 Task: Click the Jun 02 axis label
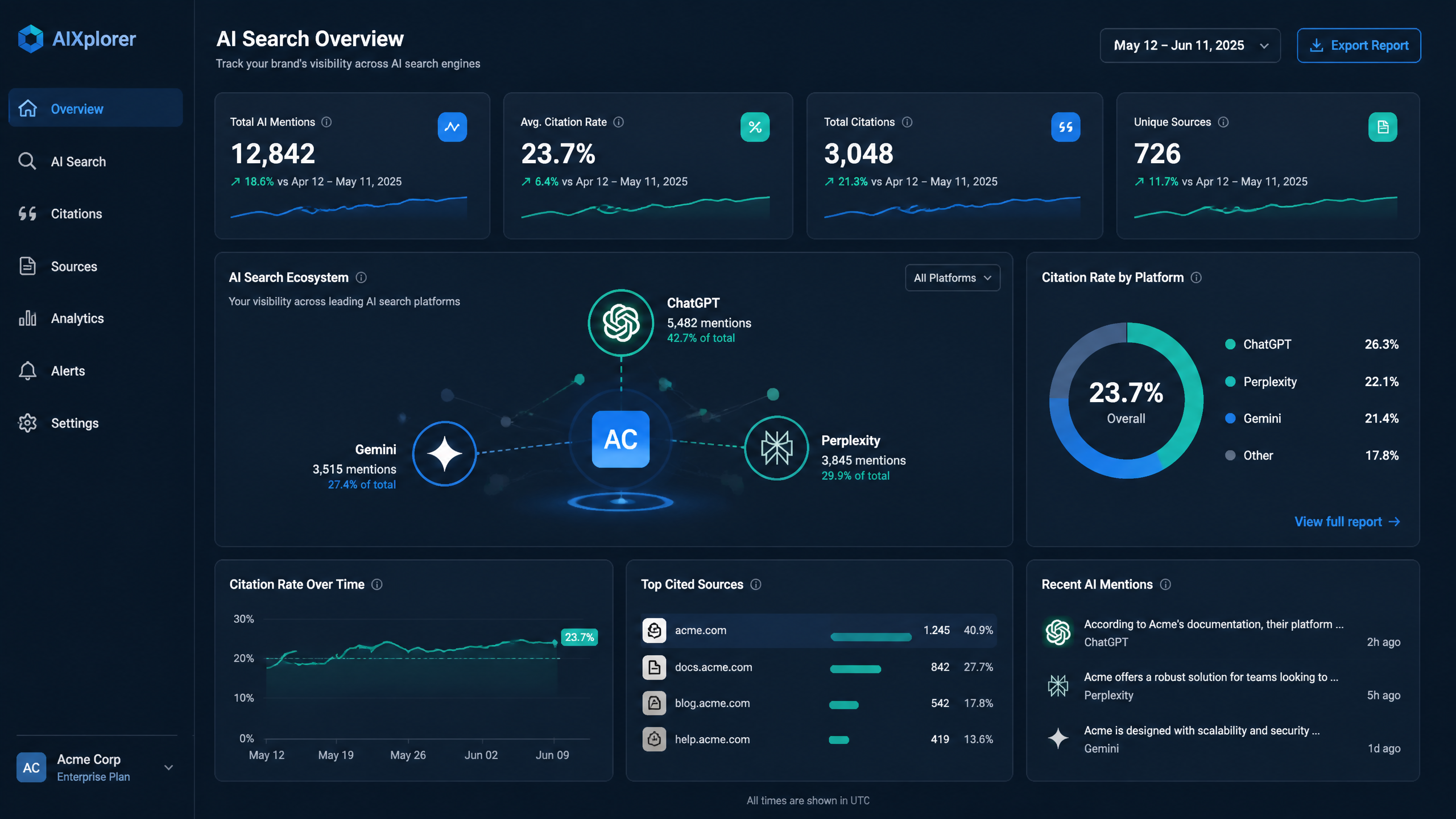click(x=481, y=755)
